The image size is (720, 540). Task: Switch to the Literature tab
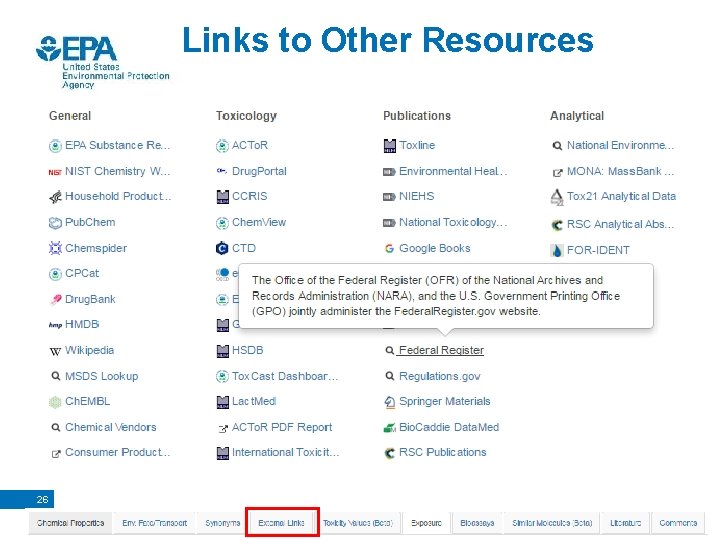(625, 523)
